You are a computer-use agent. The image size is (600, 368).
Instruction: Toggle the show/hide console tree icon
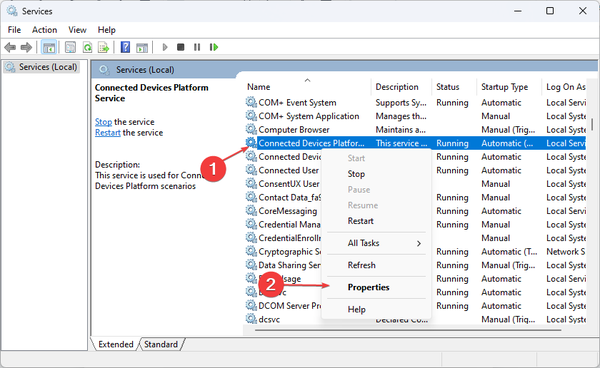(49, 47)
